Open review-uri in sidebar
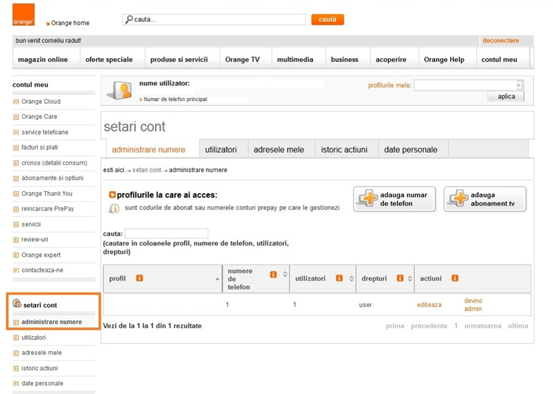This screenshot has width=553, height=394. pos(35,240)
